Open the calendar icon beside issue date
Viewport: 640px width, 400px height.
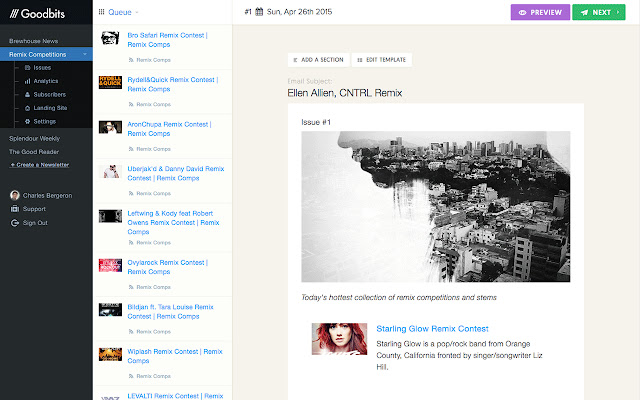click(x=259, y=11)
